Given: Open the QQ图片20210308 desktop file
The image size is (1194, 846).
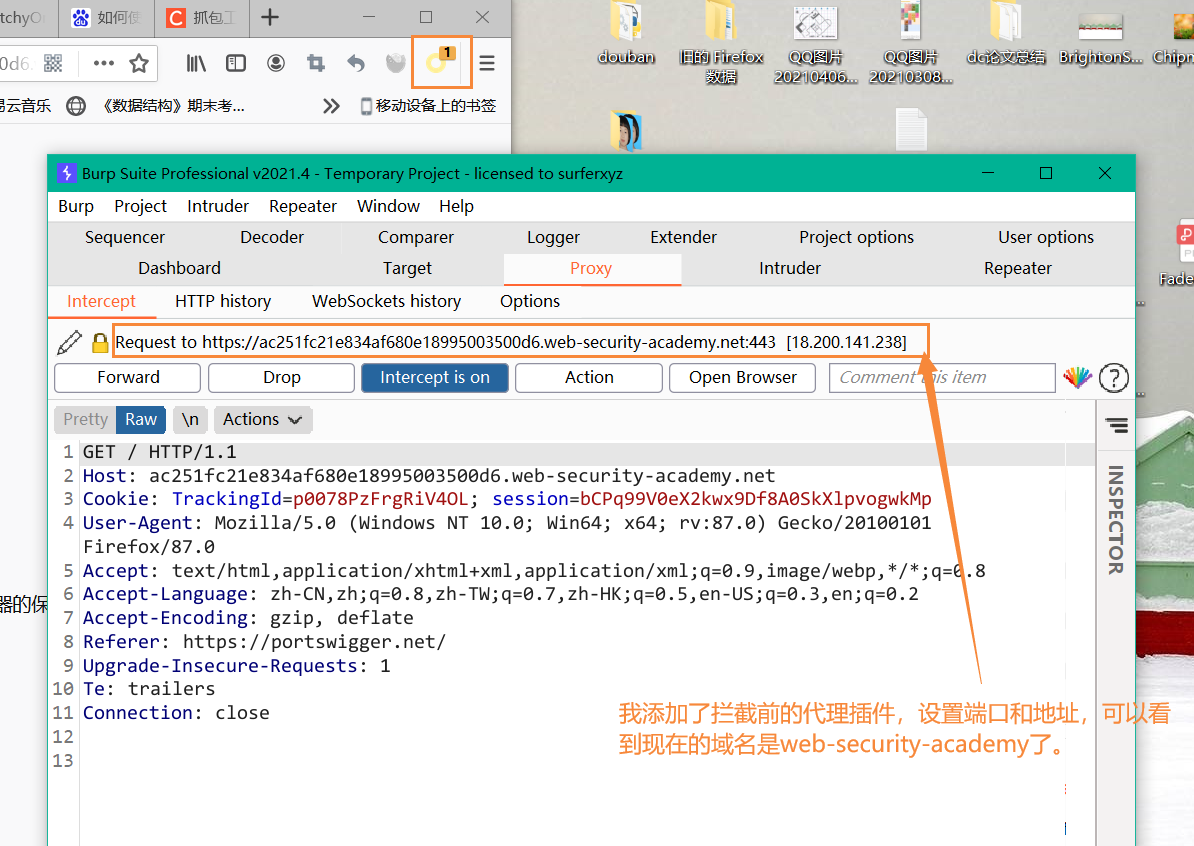Looking at the screenshot, I should (911, 43).
